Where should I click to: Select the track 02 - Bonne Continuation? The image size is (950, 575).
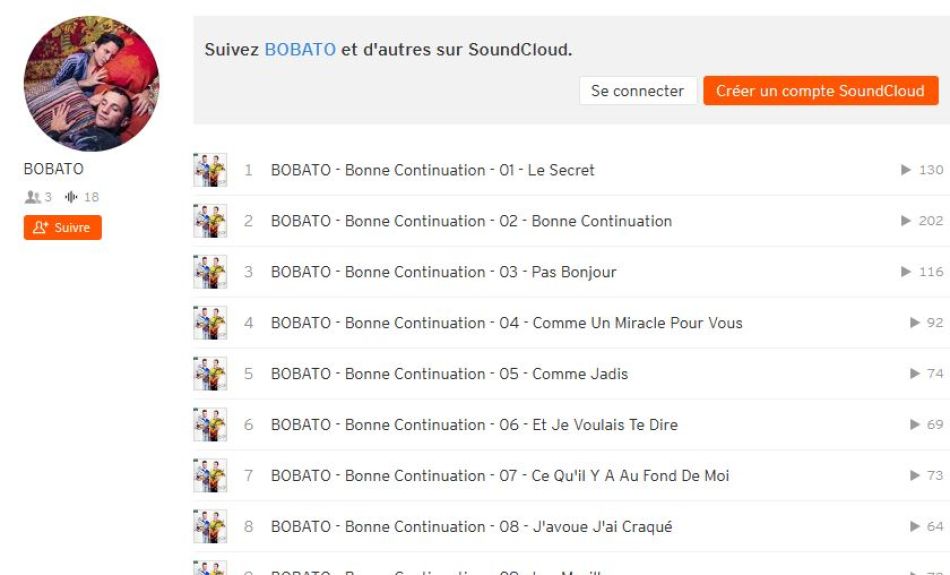(x=471, y=221)
